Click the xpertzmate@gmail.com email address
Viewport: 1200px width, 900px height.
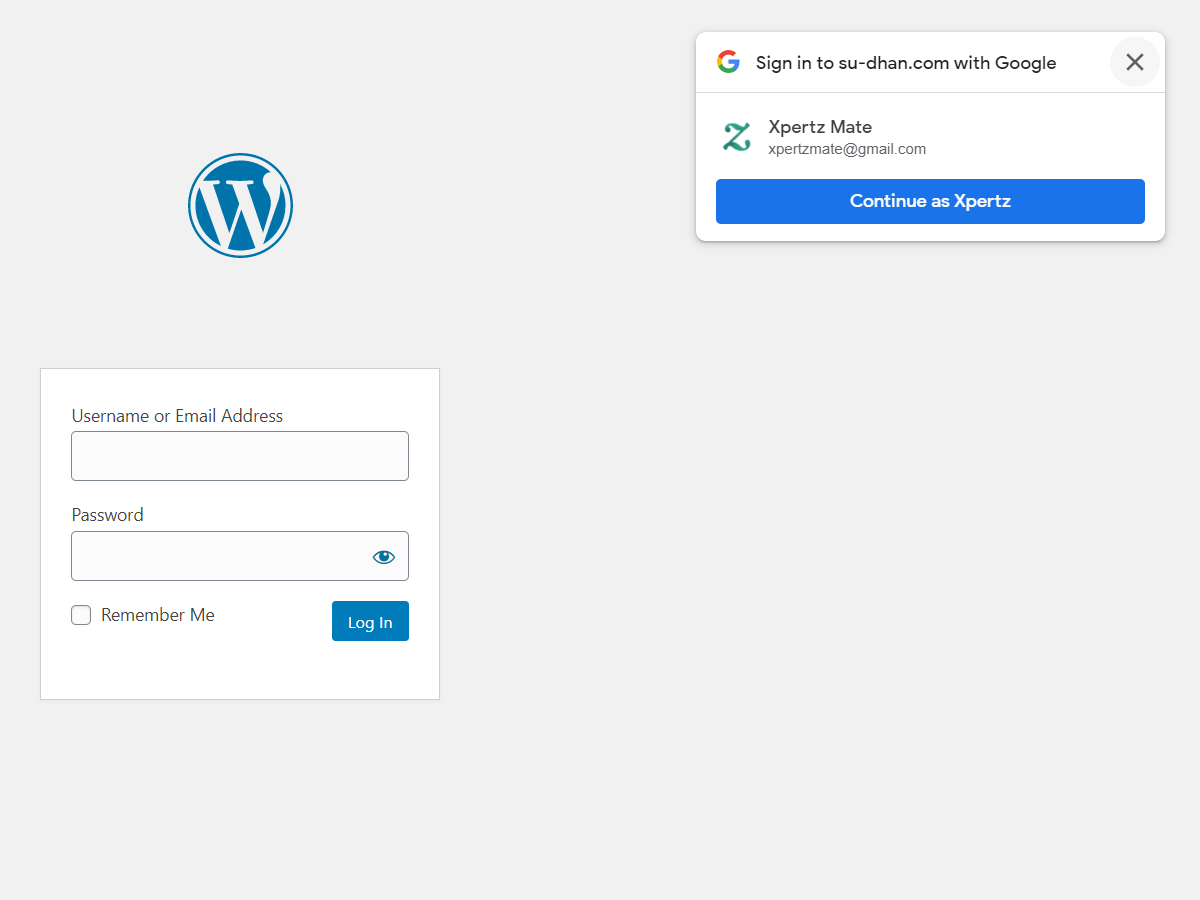(x=847, y=149)
